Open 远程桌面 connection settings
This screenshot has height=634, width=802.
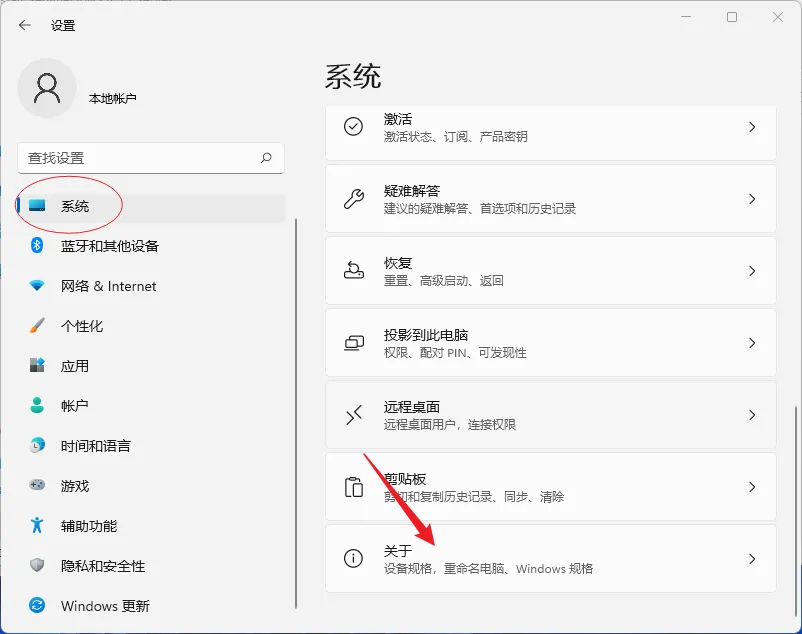pyautogui.click(x=550, y=415)
